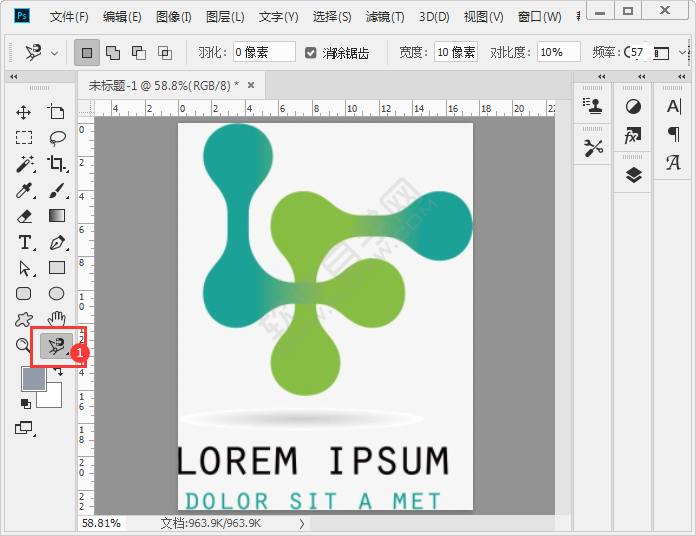Expand the collapsed tools panel arrows
696x536 pixels.
[14, 77]
